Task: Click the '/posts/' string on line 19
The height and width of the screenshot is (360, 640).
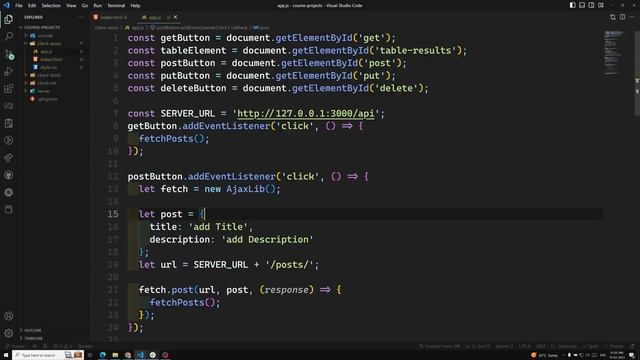Action: tap(289, 265)
